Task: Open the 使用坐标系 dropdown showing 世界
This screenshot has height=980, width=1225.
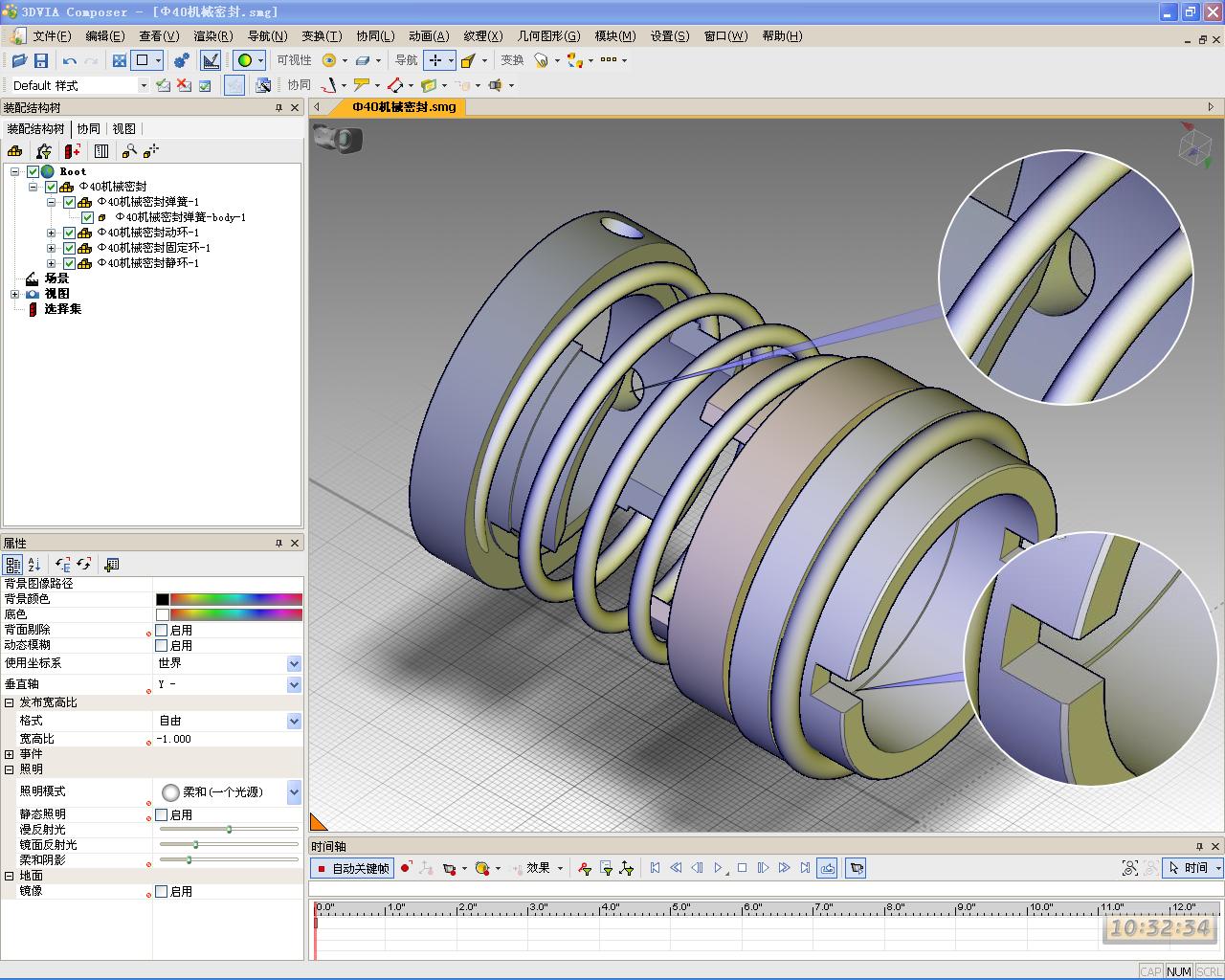Action: (294, 663)
